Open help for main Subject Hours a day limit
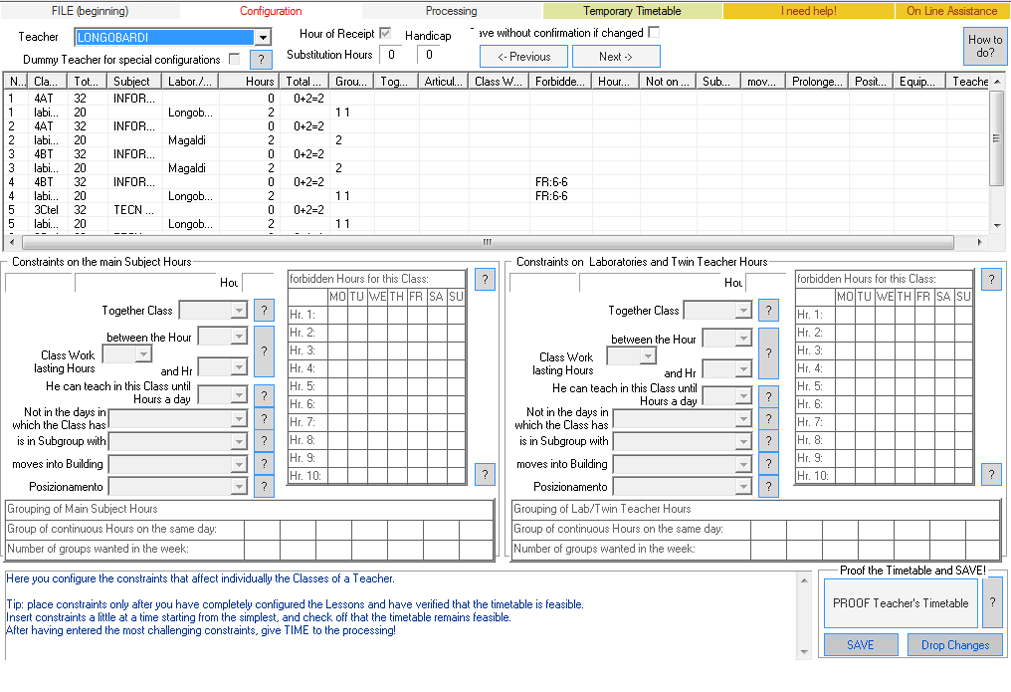This screenshot has width=1011, height=692. click(264, 395)
